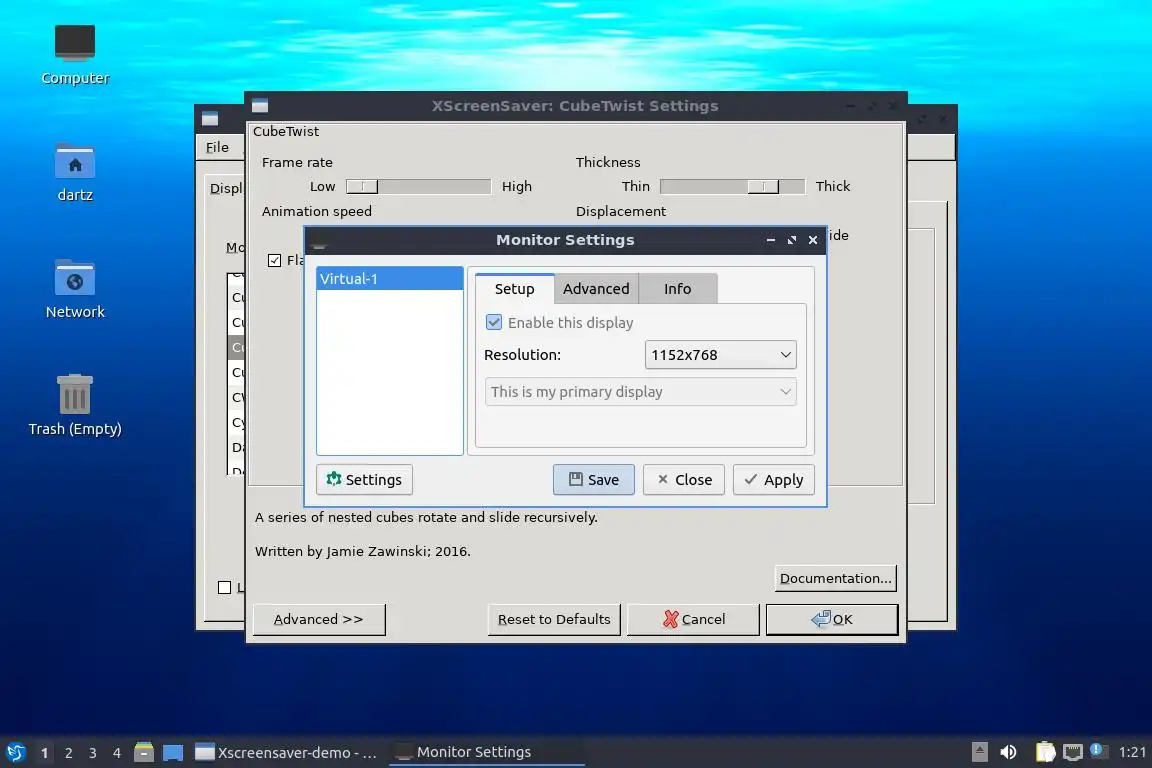Click the CubeTwist Settings window menu icon

[260, 106]
